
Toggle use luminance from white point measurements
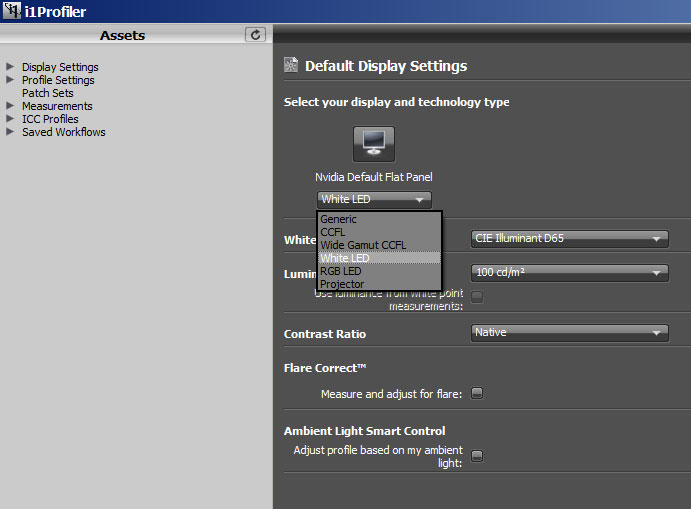click(x=477, y=297)
